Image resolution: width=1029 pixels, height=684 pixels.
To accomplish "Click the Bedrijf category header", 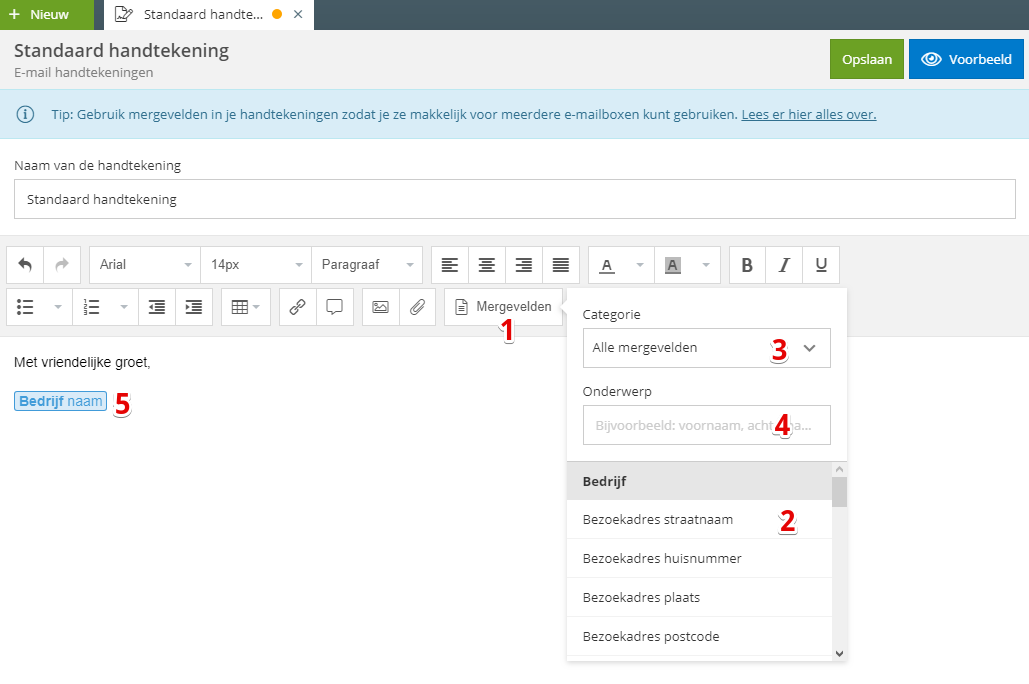I will coord(699,481).
